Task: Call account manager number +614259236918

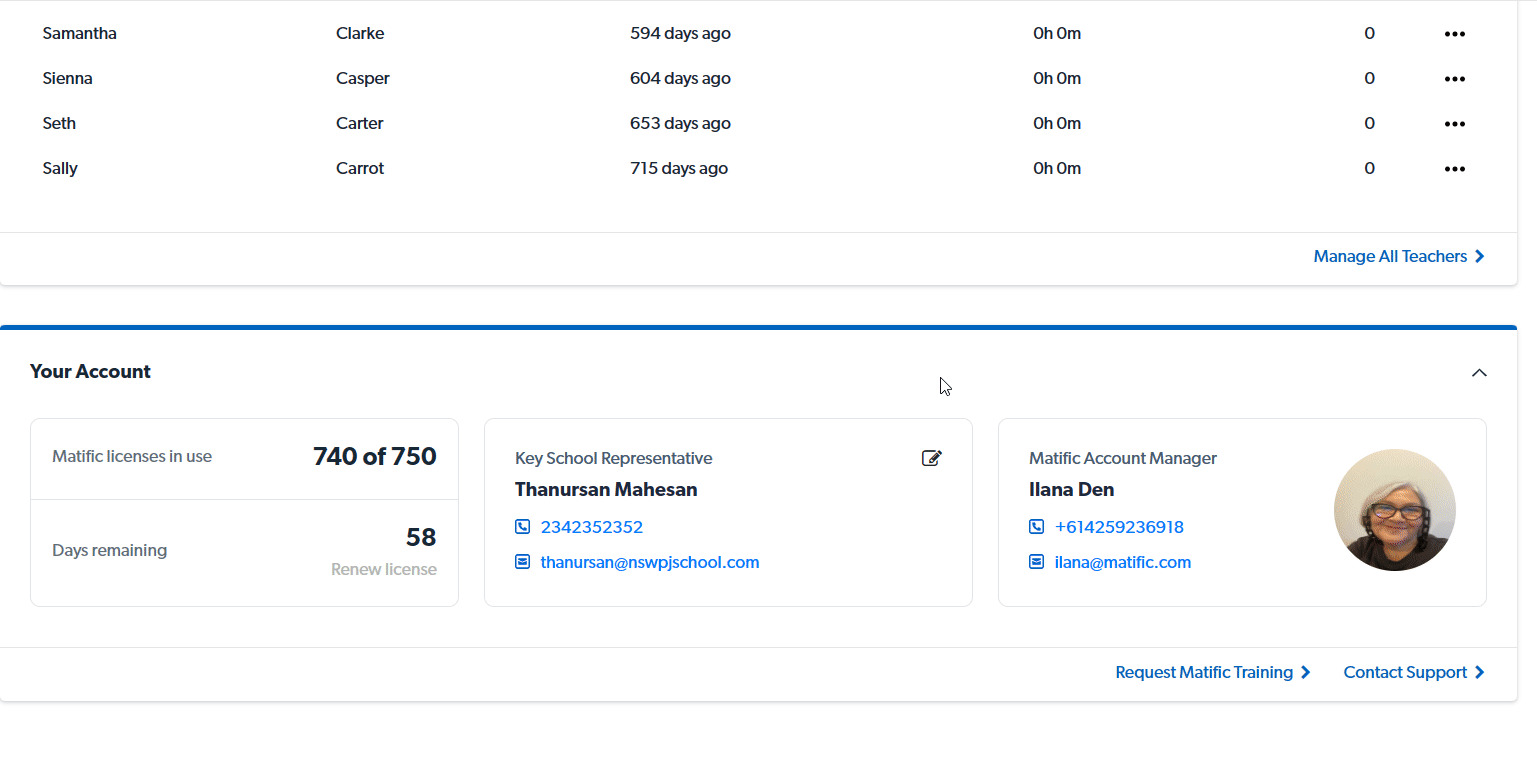Action: click(x=1119, y=527)
